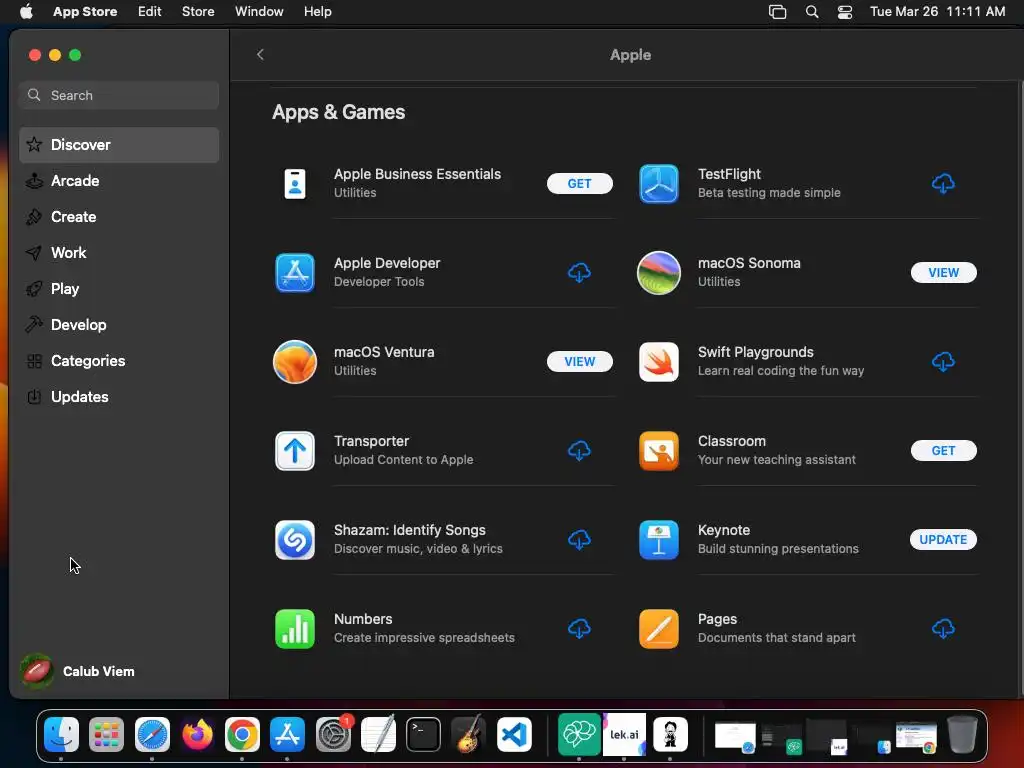Open the Apple menu
This screenshot has width=1024, height=768.
(26, 11)
